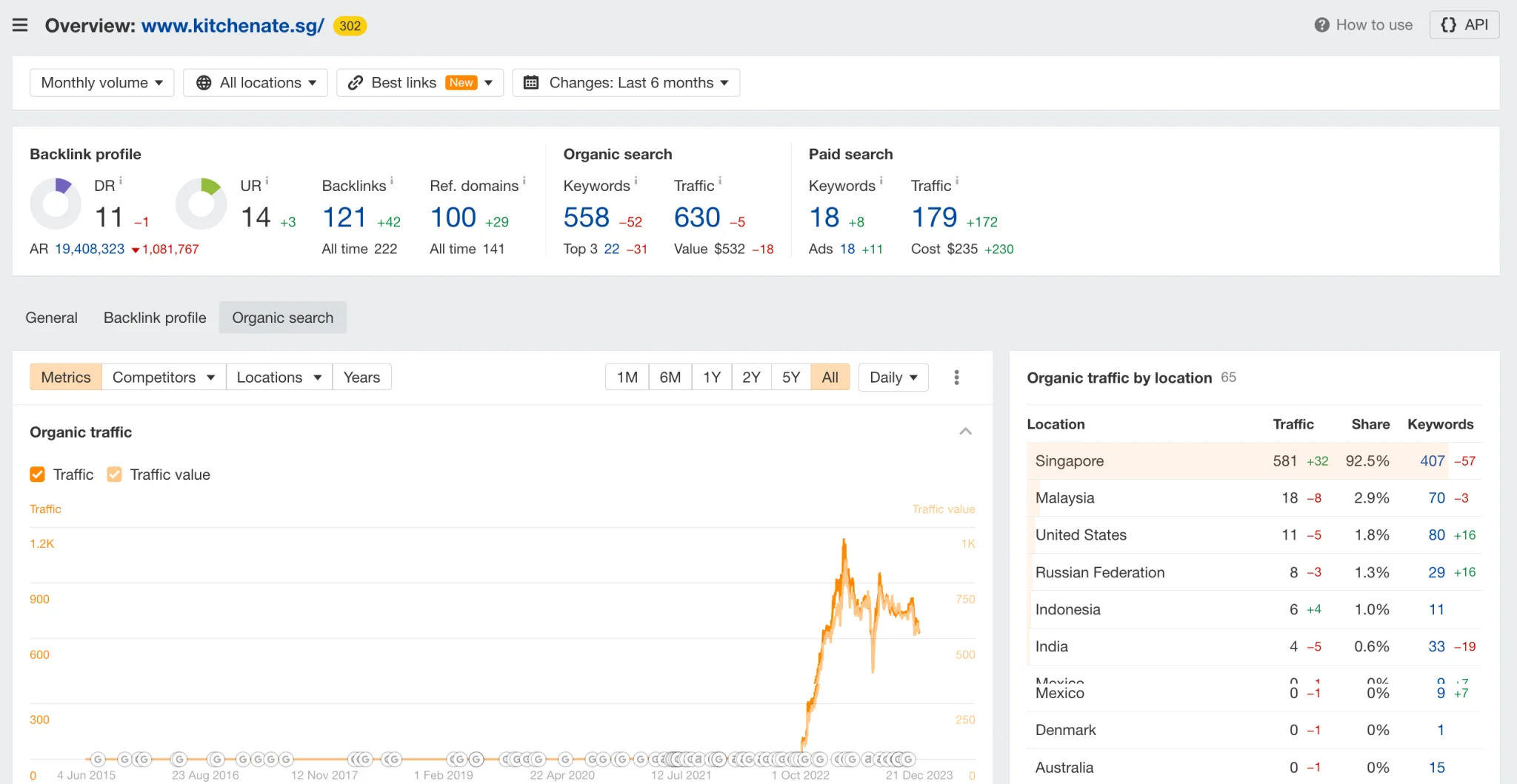The image size is (1517, 784).
Task: Open the hamburger menu icon
Action: [20, 25]
